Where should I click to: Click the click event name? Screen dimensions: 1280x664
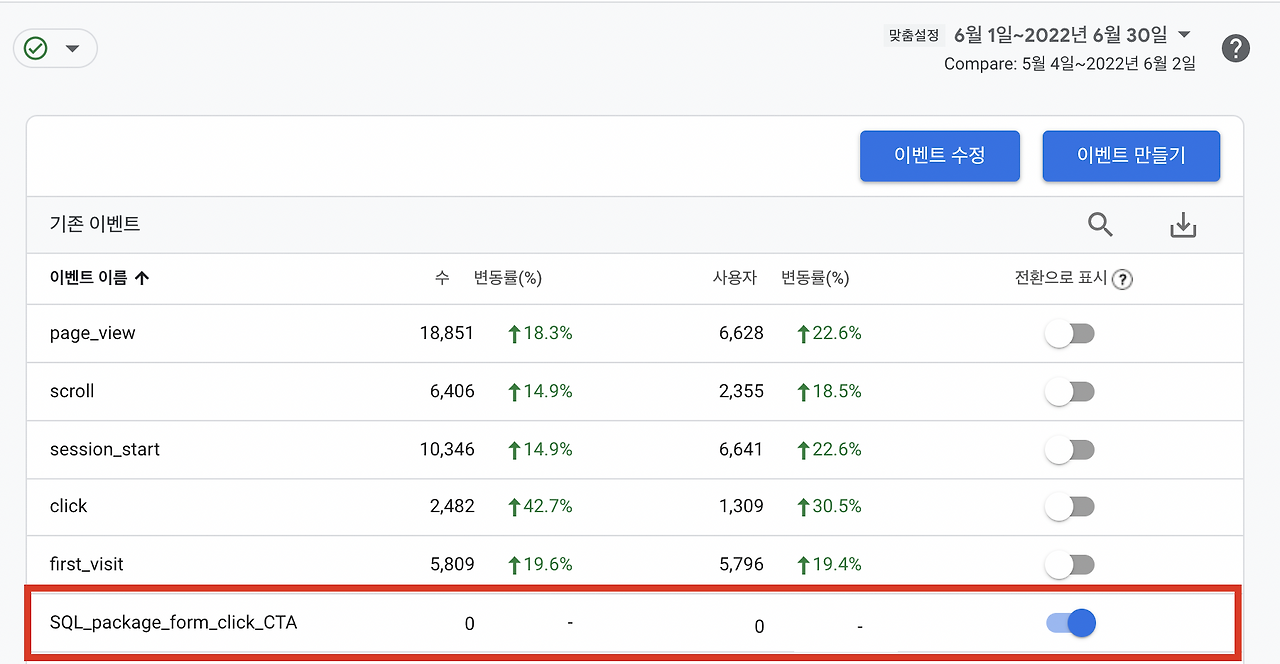click(x=69, y=506)
